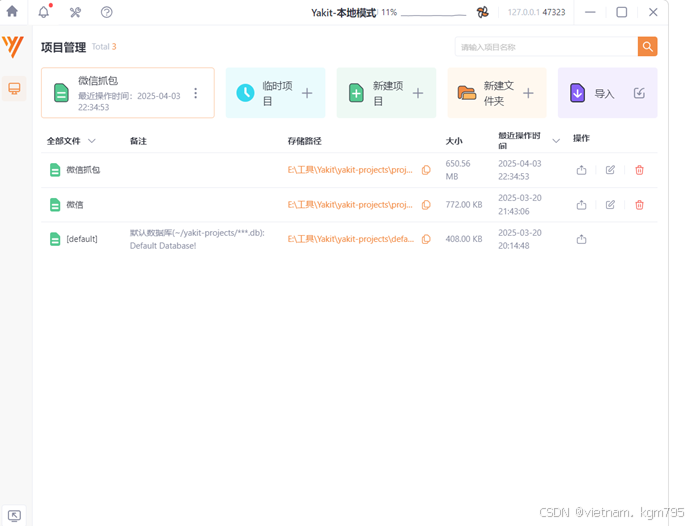Viewport: 693px width, 526px height.
Task: Click the project name search field
Action: pos(546,47)
